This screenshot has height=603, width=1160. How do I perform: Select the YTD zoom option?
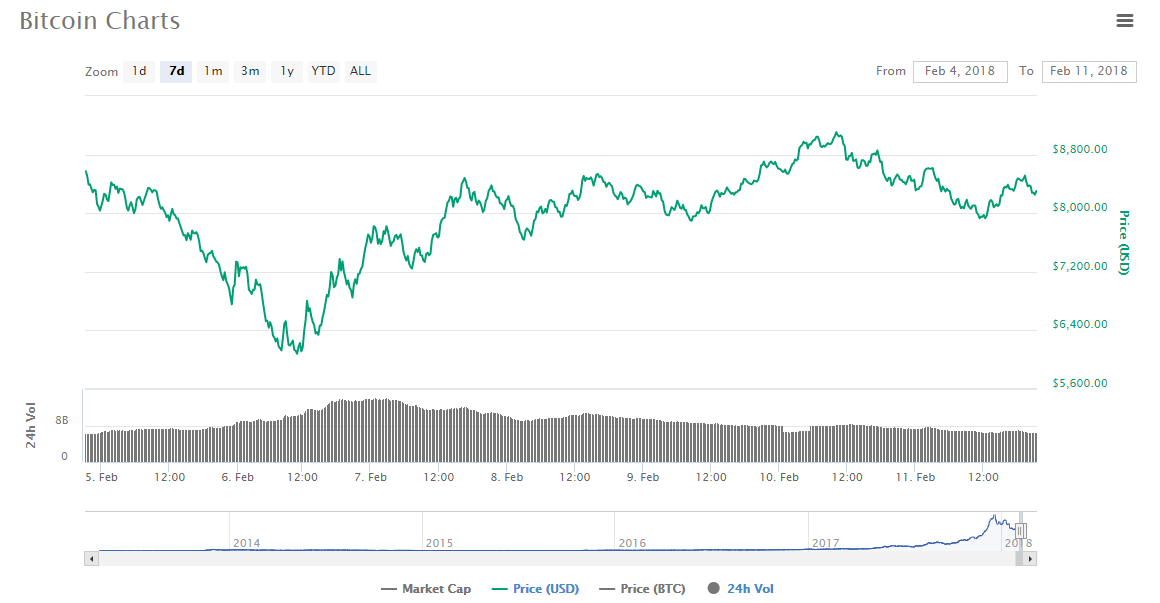coord(322,71)
